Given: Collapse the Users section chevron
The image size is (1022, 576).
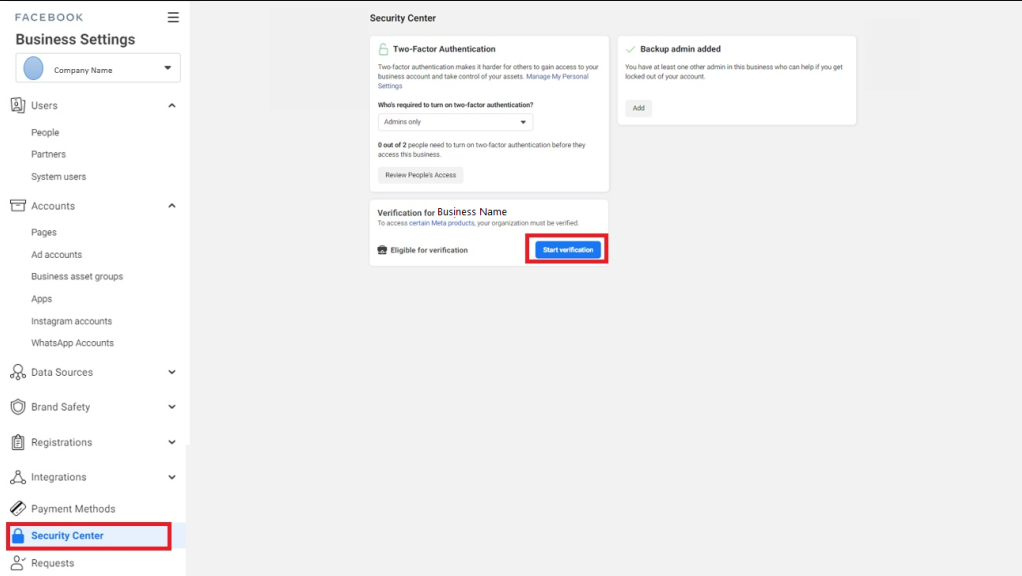Looking at the screenshot, I should [171, 105].
